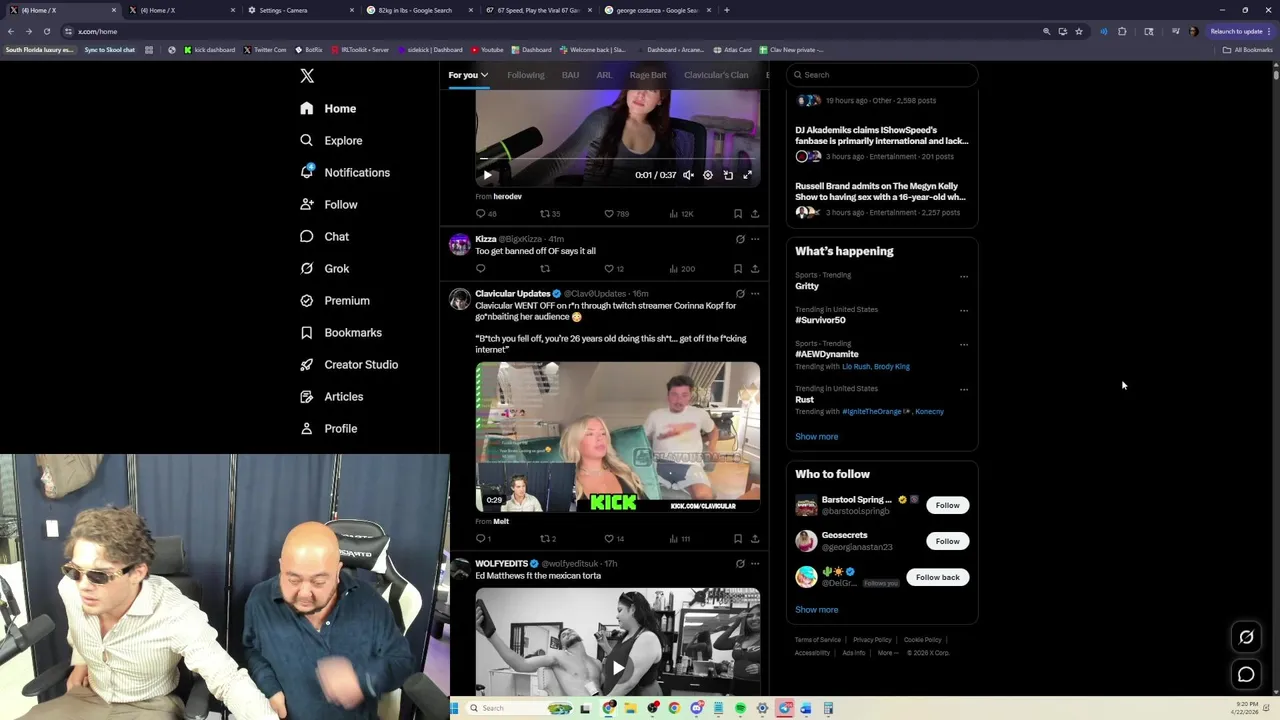Enter picture-in-picture on herodev video

click(728, 175)
